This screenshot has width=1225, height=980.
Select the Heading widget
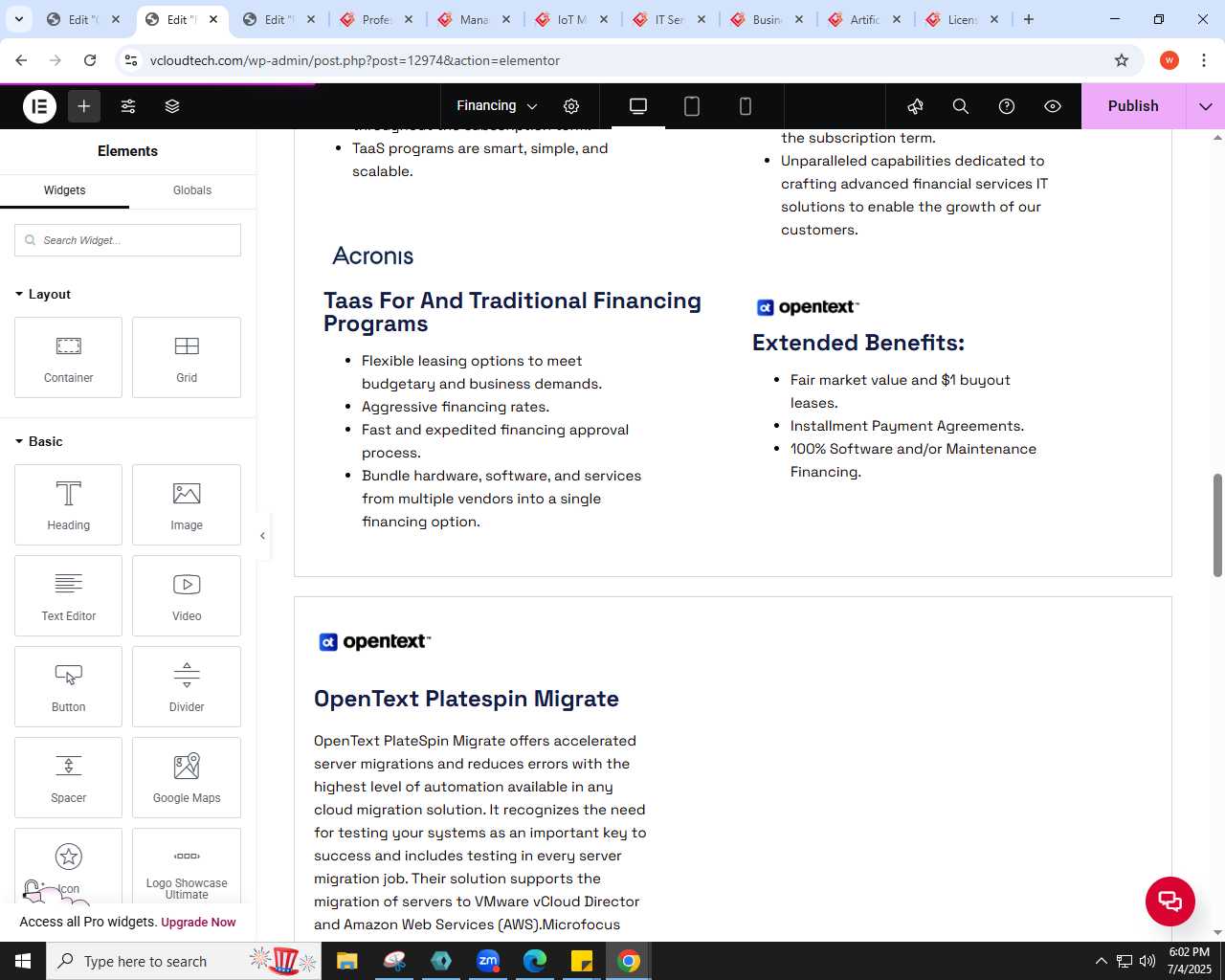click(x=69, y=505)
